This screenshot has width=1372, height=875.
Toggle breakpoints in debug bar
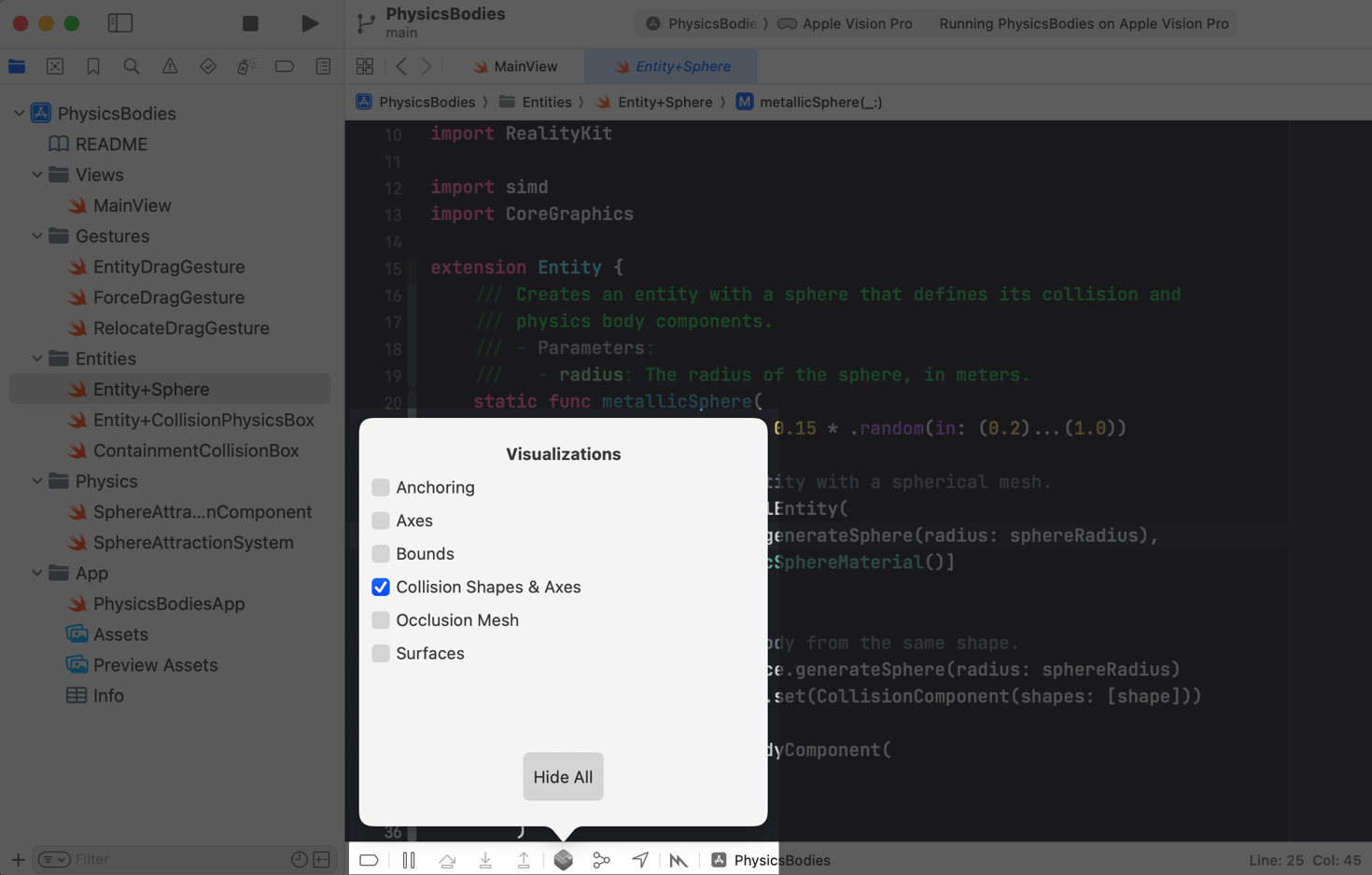(x=369, y=860)
